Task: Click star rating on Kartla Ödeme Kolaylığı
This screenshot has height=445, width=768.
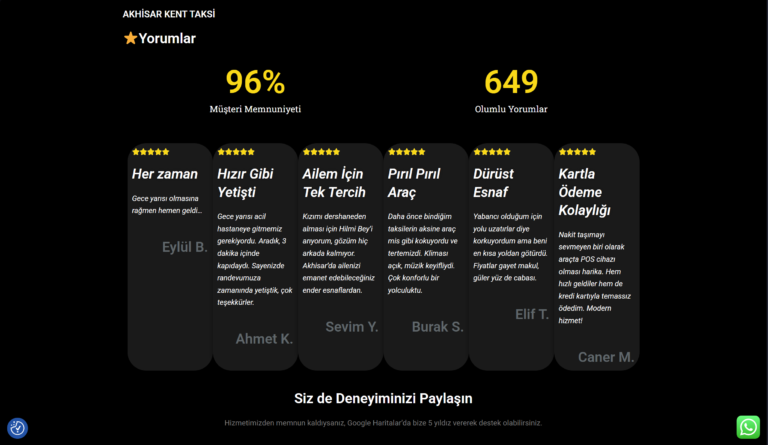Action: (577, 152)
